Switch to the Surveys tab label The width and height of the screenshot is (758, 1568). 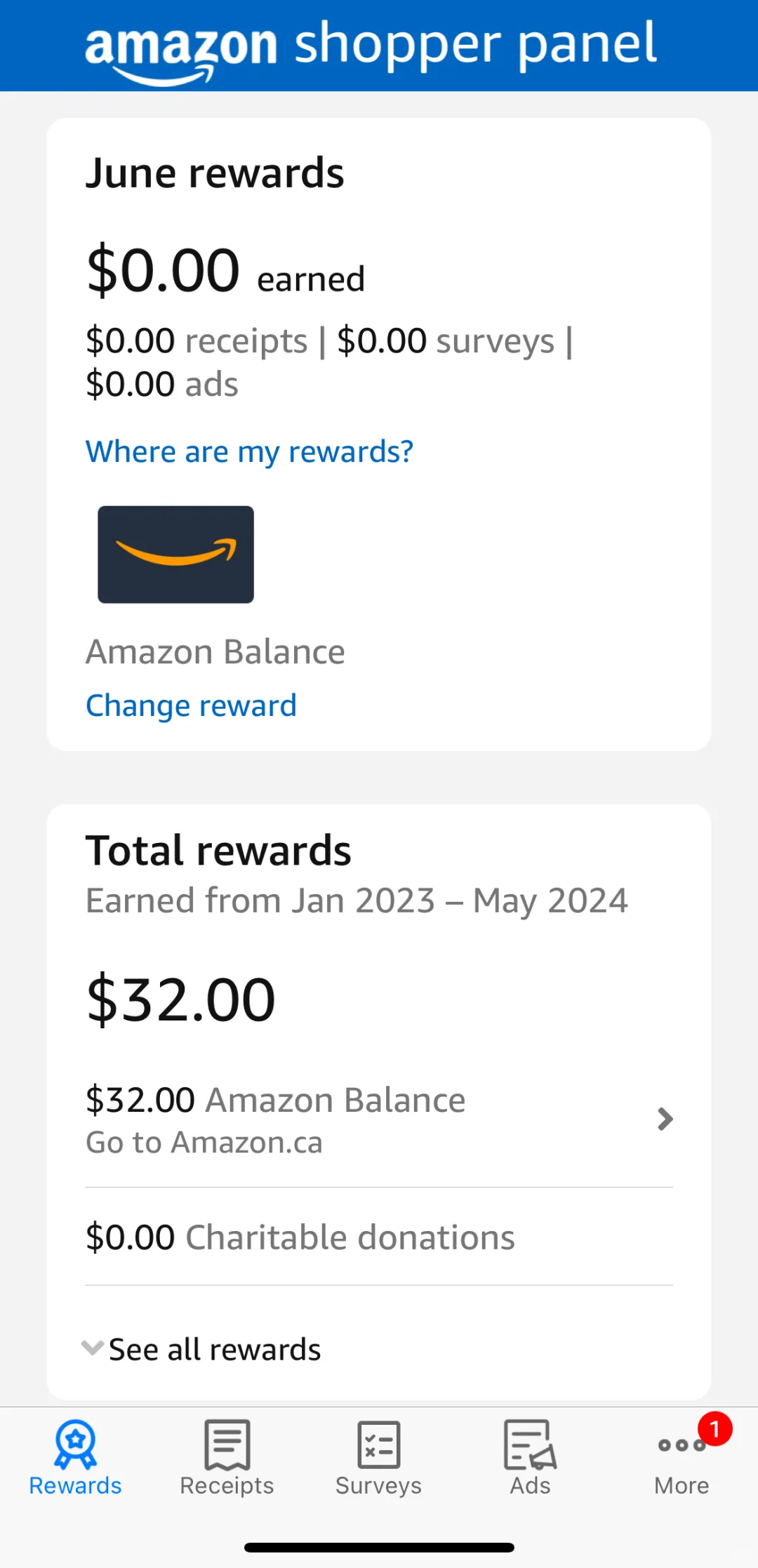tap(378, 1486)
